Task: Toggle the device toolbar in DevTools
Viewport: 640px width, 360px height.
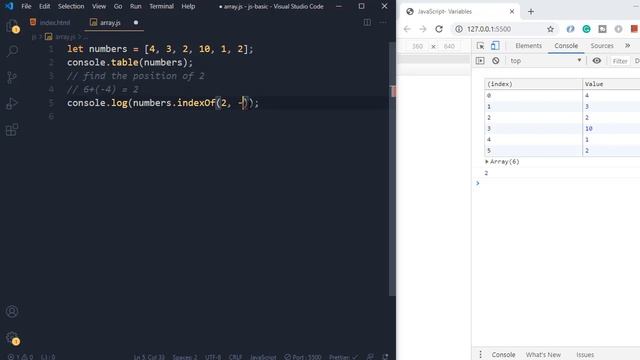Action: coord(495,46)
